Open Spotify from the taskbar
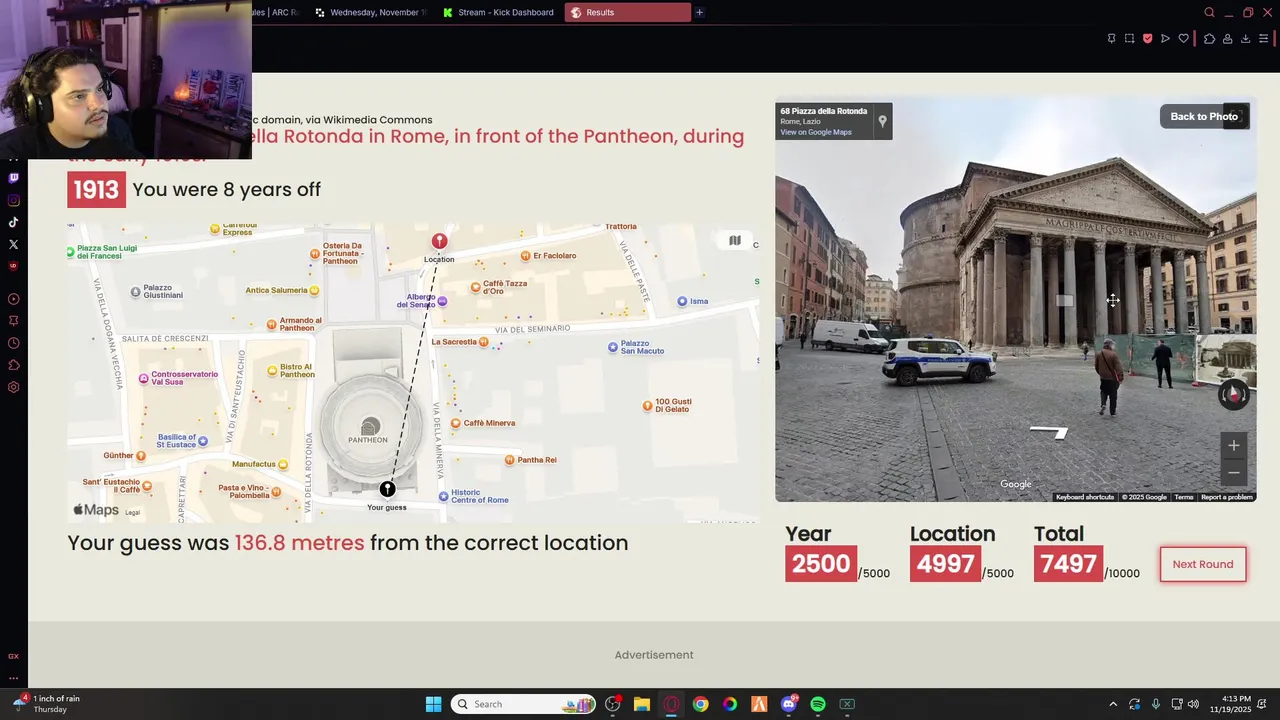The width and height of the screenshot is (1280, 720). 818,704
